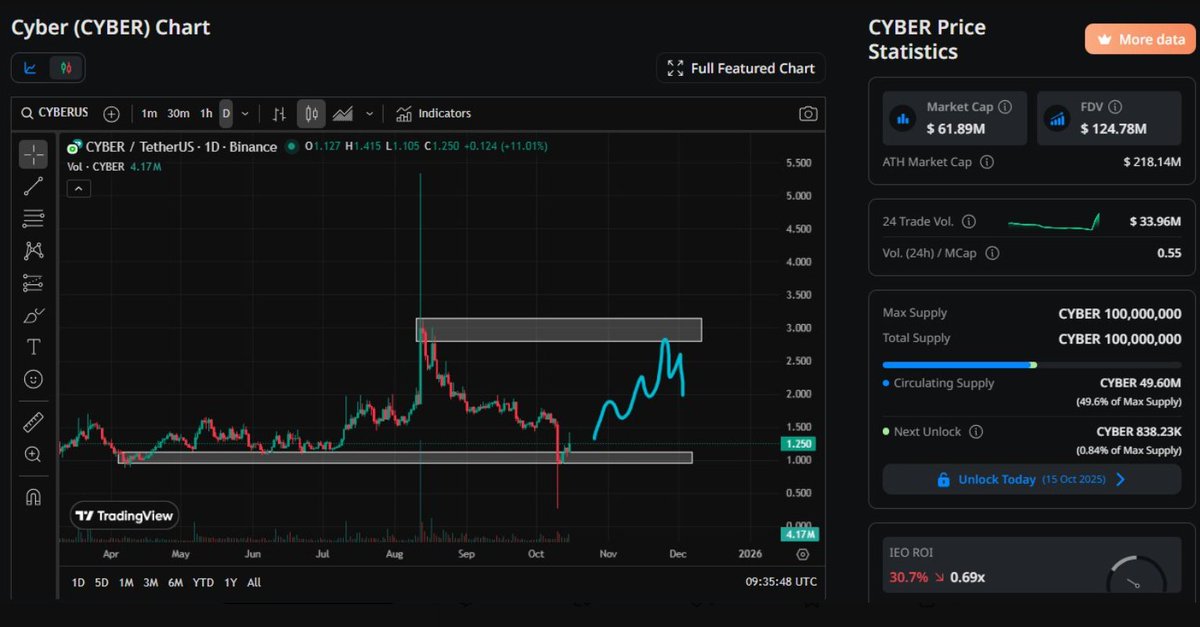The image size is (1200, 627).
Task: Select the 1h timeframe
Action: [206, 114]
